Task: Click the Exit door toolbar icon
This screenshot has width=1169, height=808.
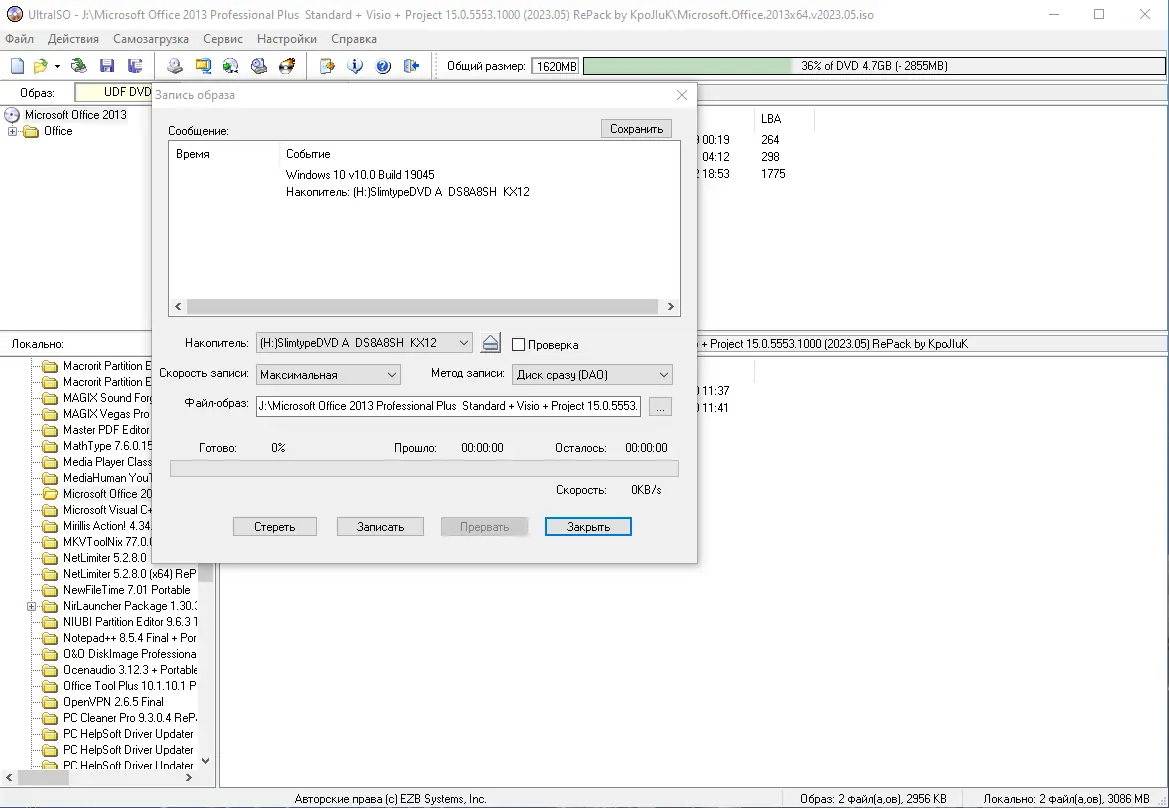Action: click(412, 66)
